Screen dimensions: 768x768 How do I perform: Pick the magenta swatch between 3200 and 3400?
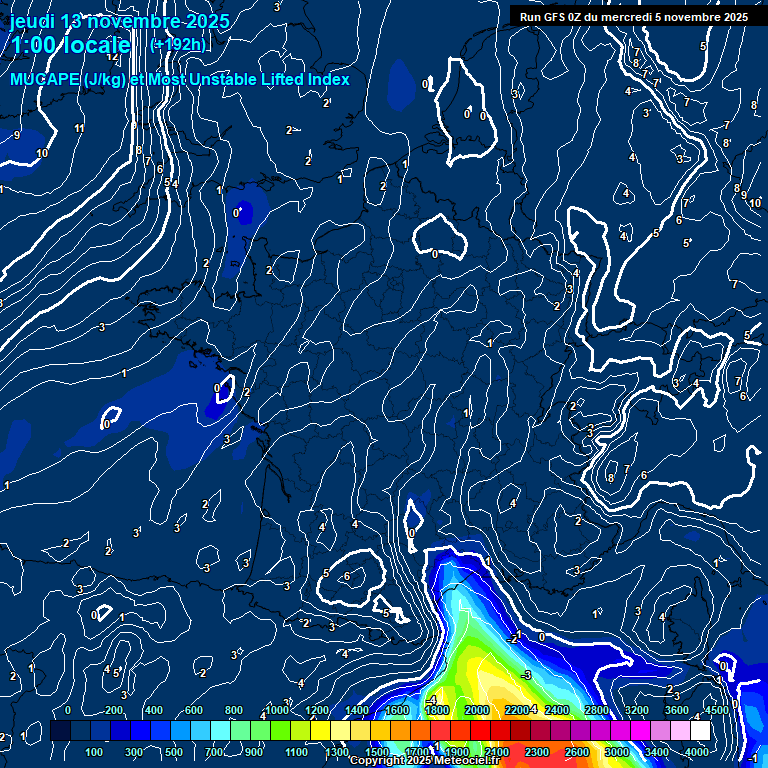(x=641, y=730)
